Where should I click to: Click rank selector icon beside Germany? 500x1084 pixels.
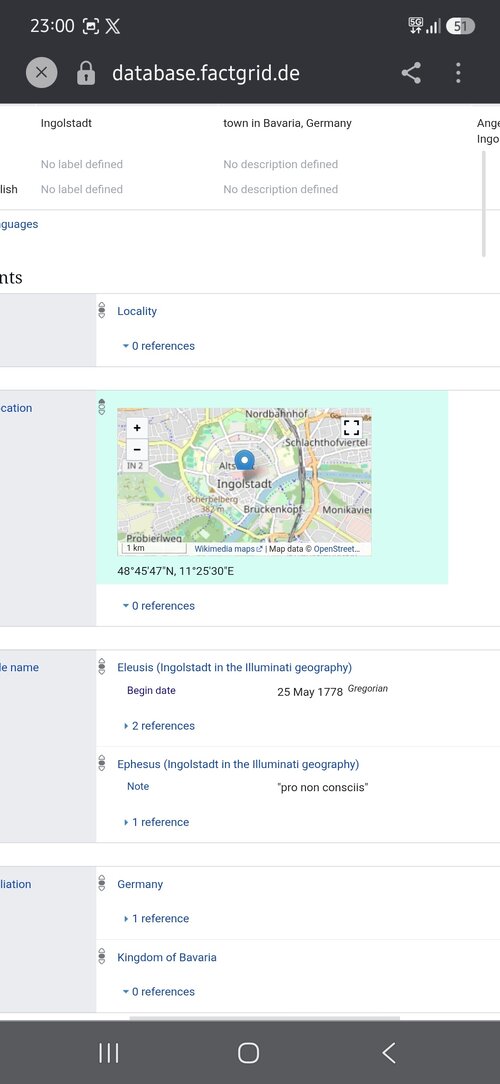[x=102, y=884]
